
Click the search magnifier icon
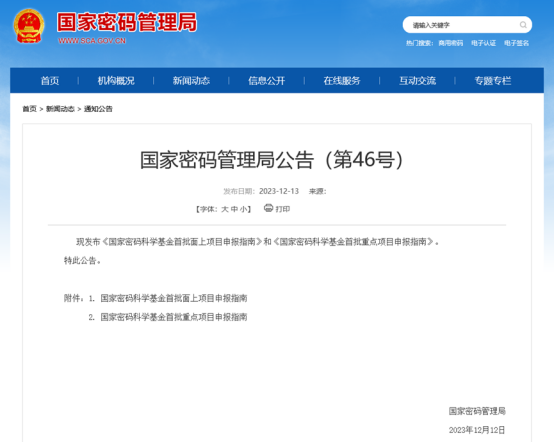pos(523,25)
